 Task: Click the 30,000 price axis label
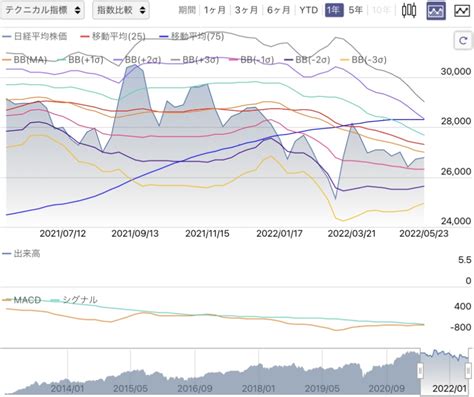coord(456,71)
